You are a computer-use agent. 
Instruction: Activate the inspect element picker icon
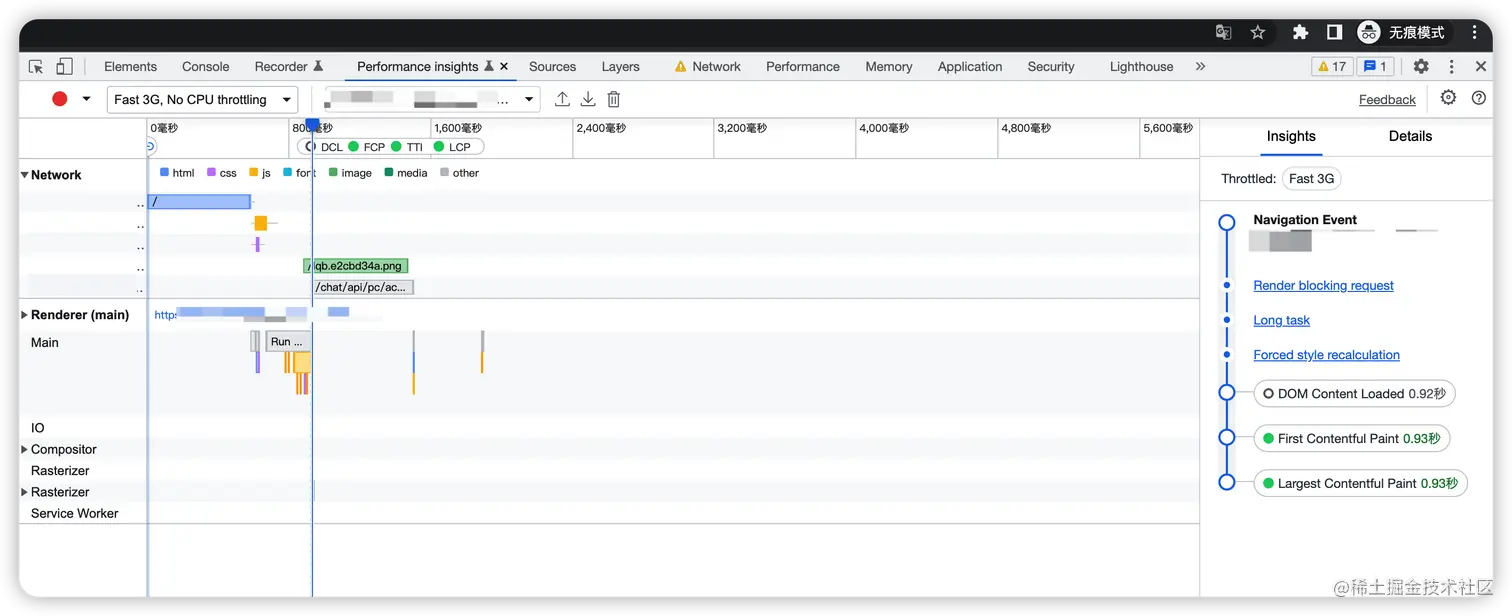click(36, 67)
